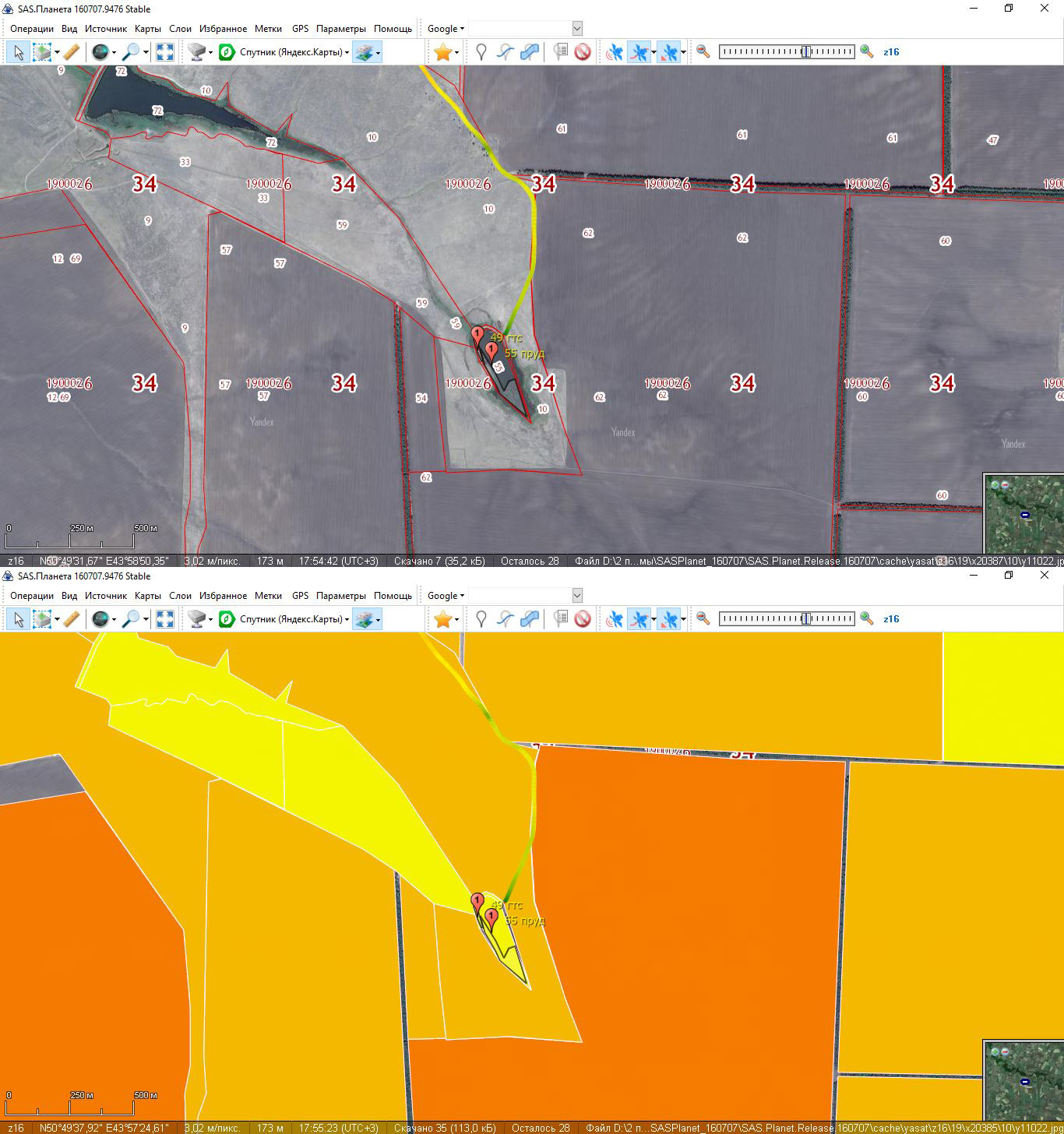The image size is (1064, 1134).
Task: Open the Слои menu in top window
Action: (180, 29)
